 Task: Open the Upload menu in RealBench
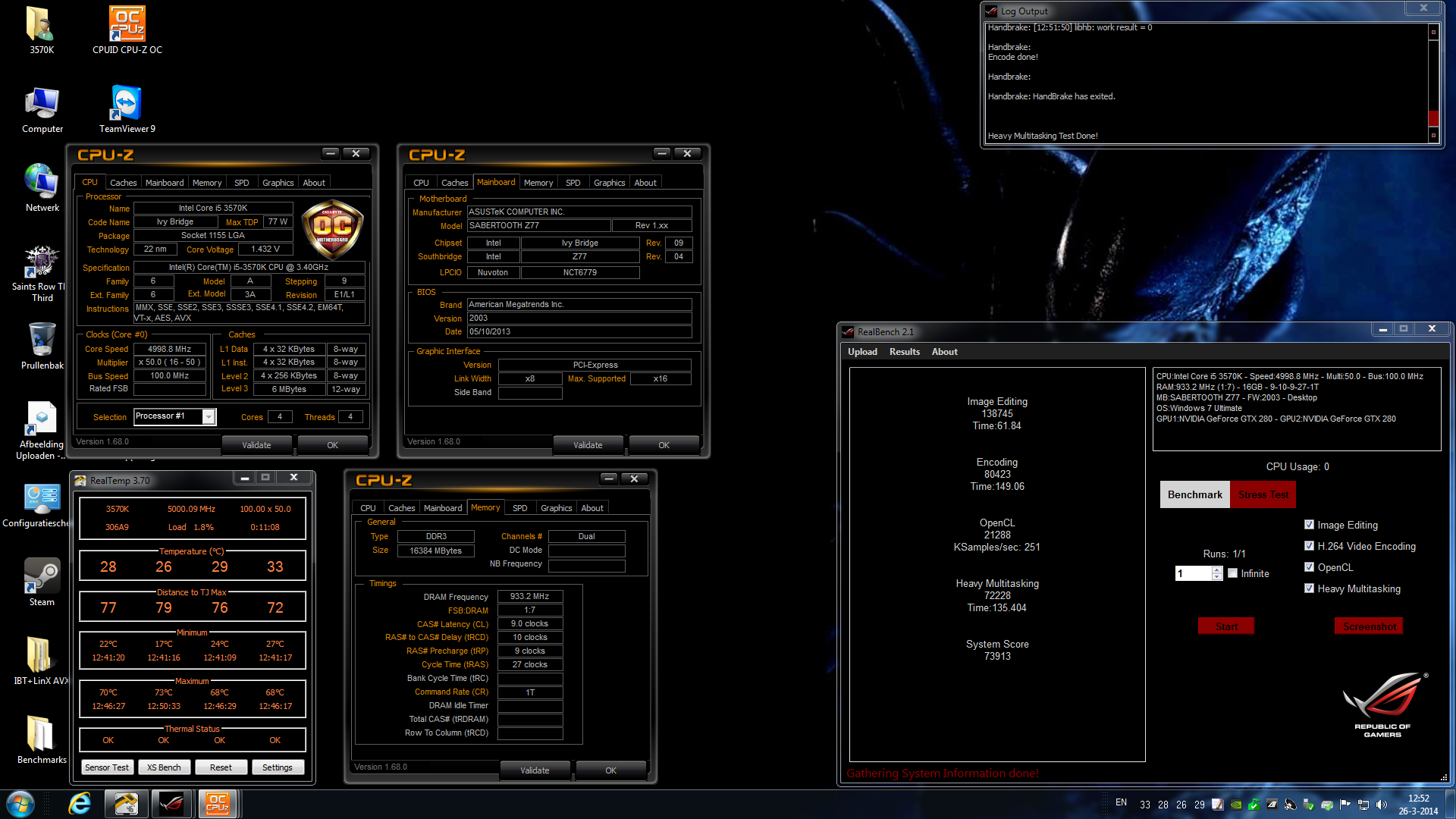pos(862,352)
